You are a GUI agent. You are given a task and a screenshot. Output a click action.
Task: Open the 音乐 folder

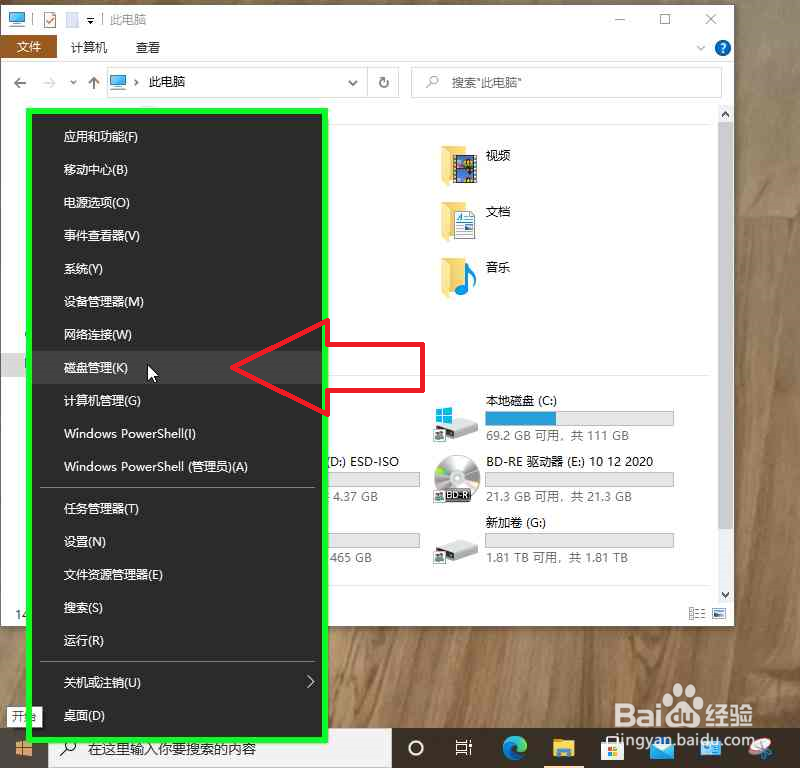coord(476,277)
